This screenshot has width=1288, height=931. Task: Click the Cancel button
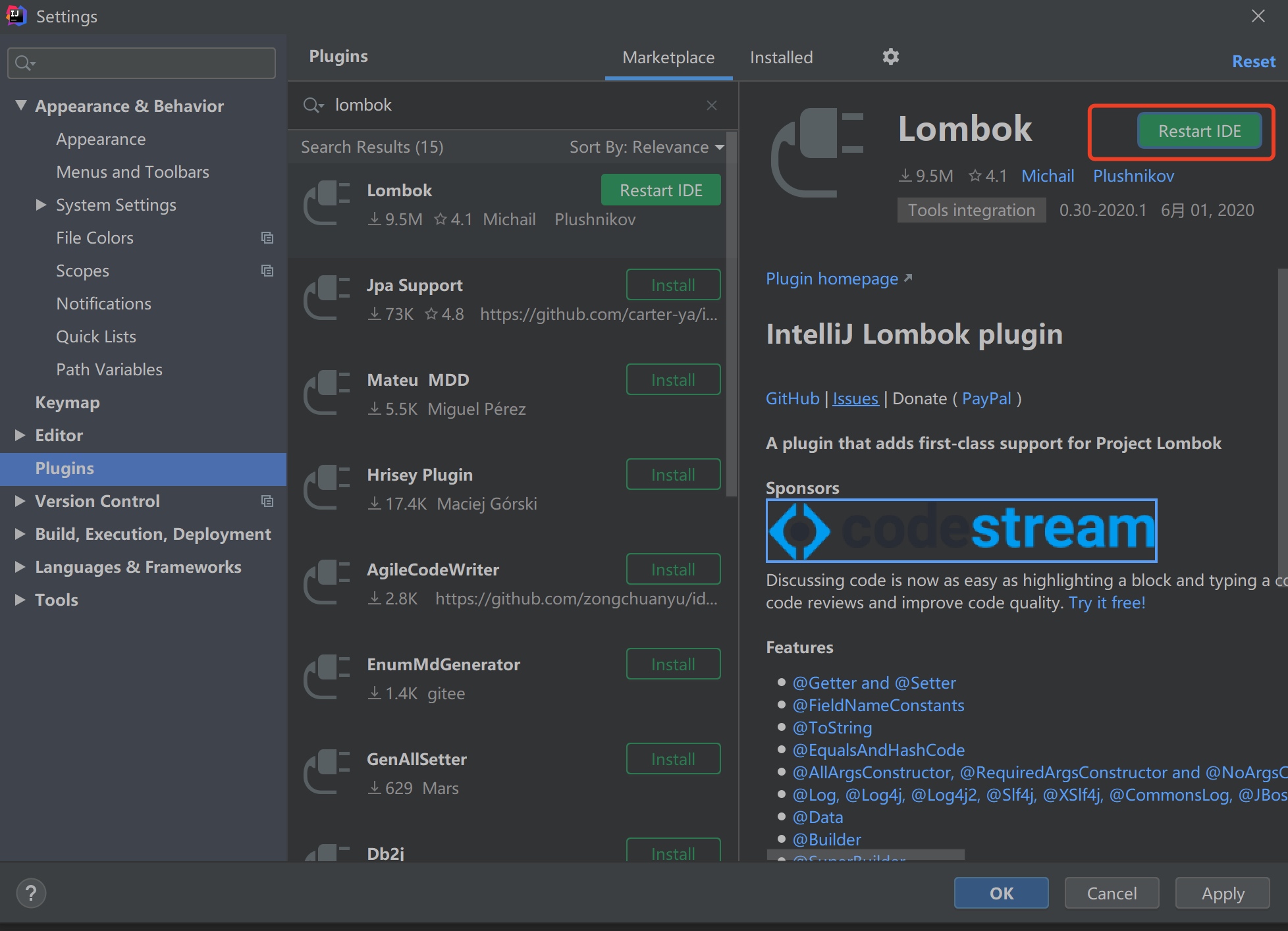click(1112, 893)
